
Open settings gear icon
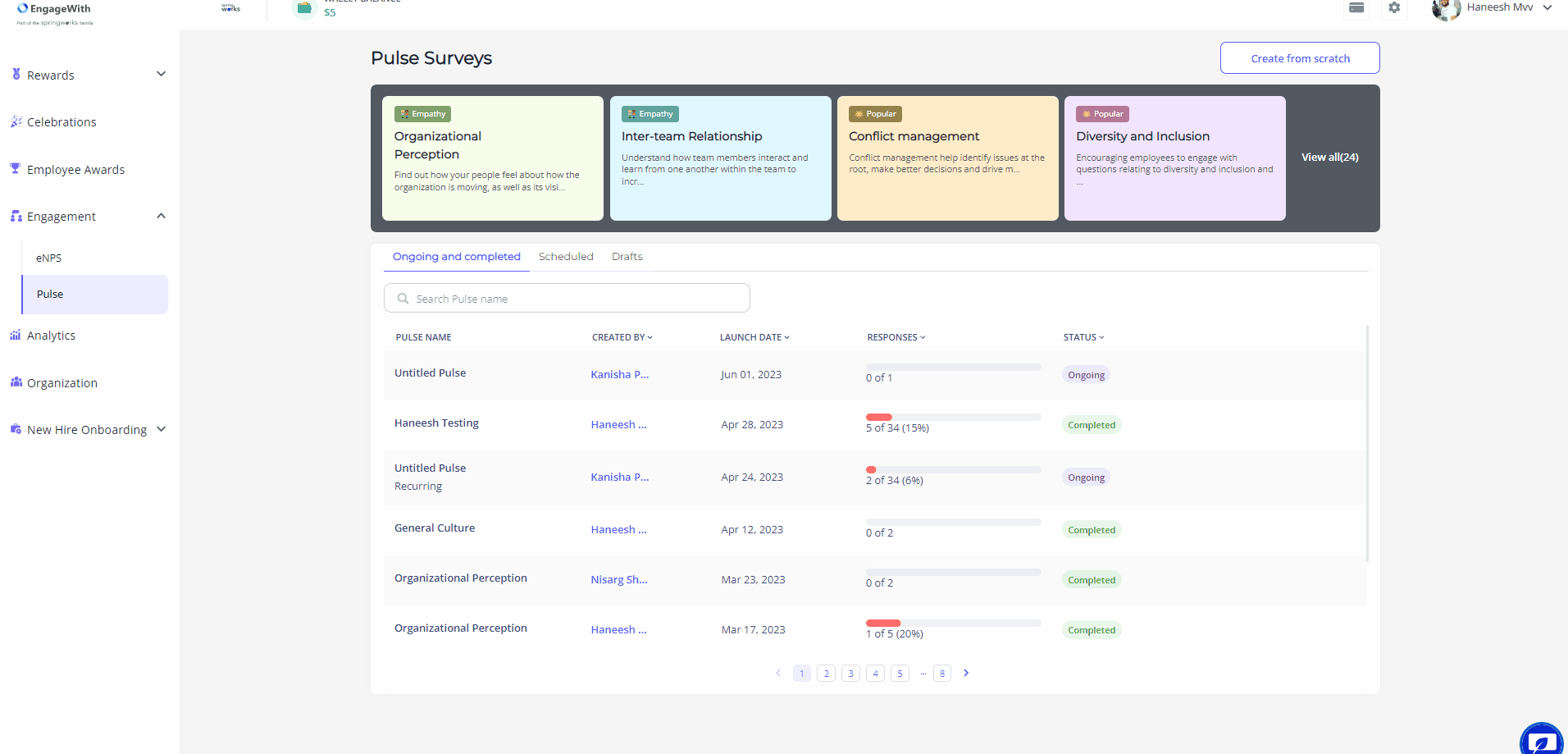tap(1394, 7)
